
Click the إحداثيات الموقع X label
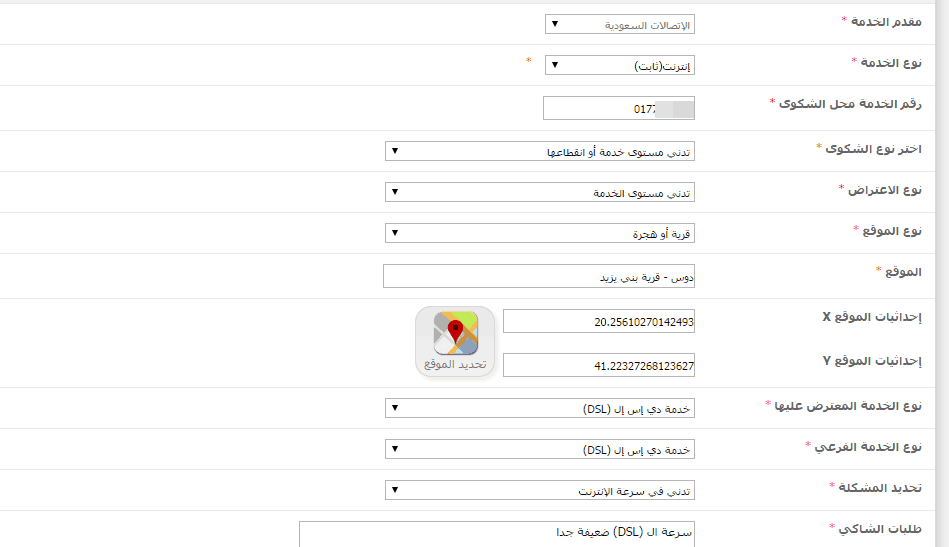871,316
